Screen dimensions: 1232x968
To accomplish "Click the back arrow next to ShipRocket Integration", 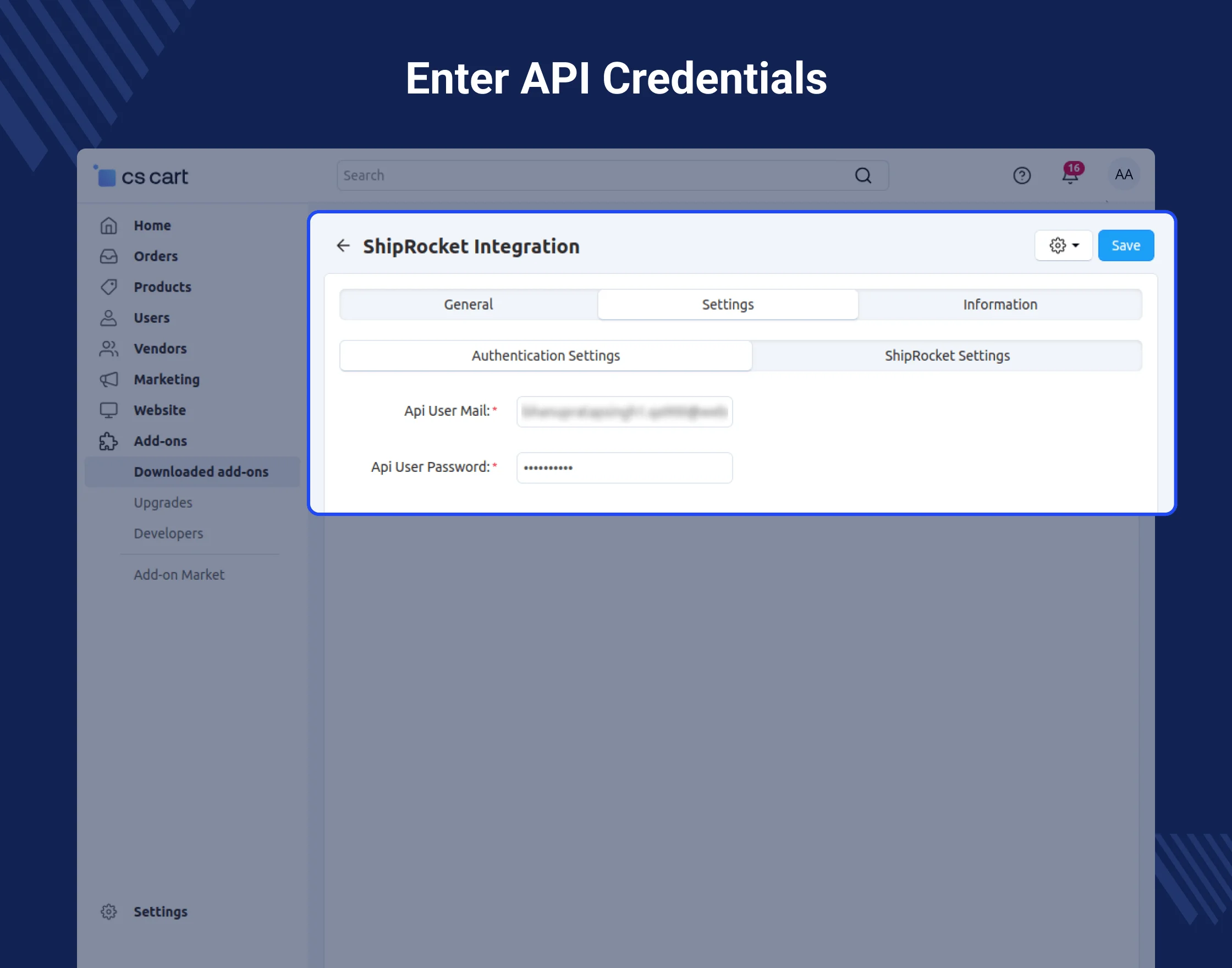I will 343,245.
